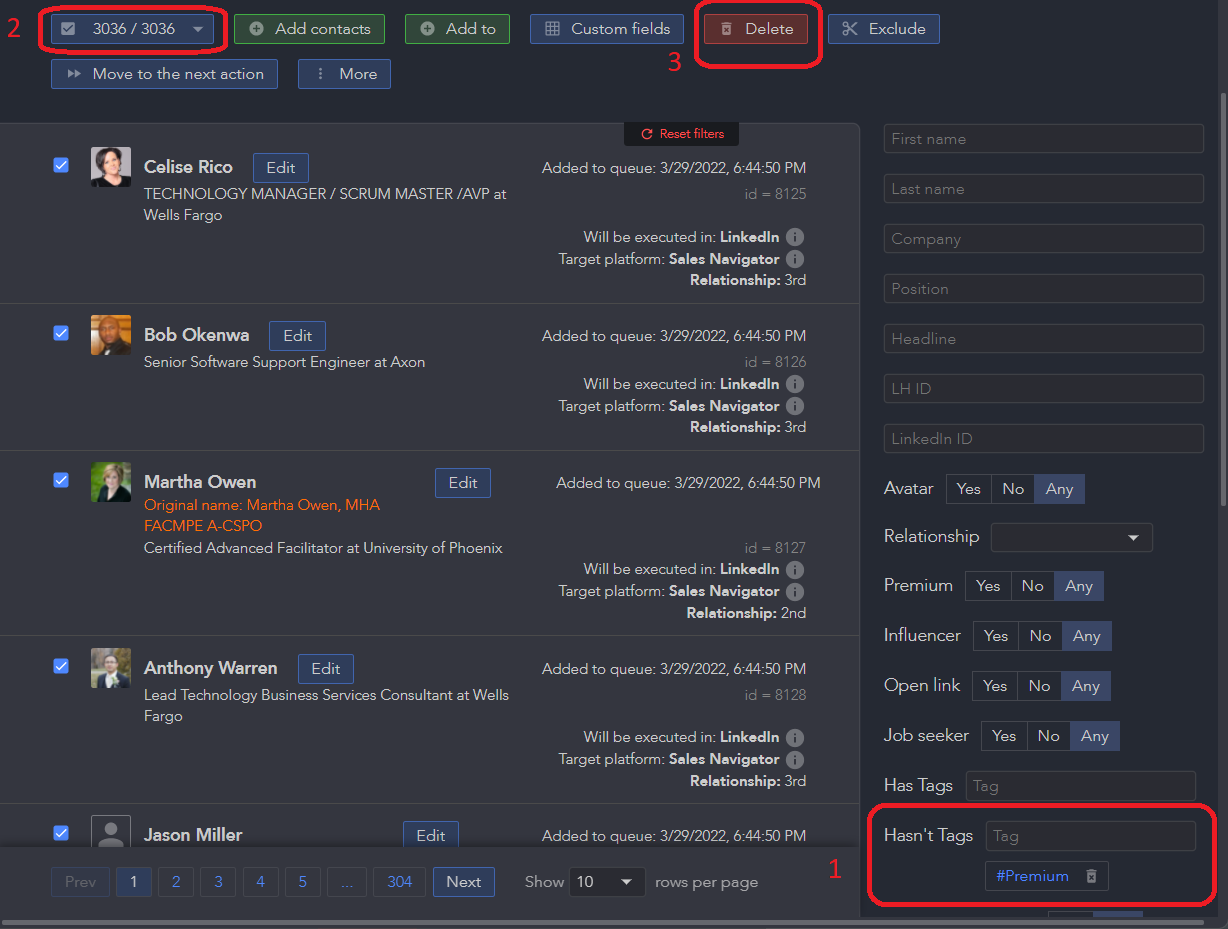The width and height of the screenshot is (1228, 929).
Task: Click the Reset filters refresh icon
Action: tap(649, 133)
